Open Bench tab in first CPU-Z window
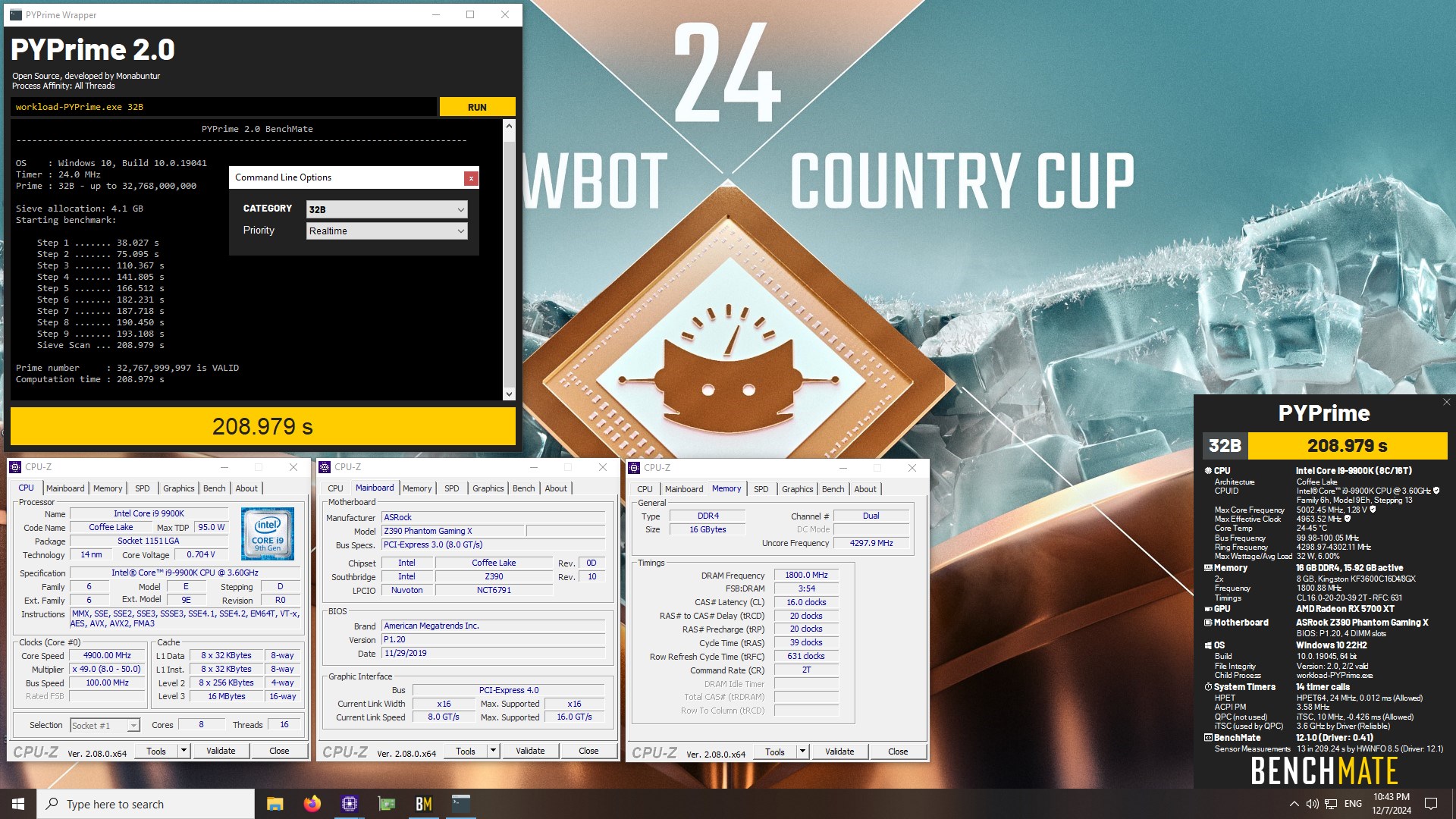 coord(214,488)
